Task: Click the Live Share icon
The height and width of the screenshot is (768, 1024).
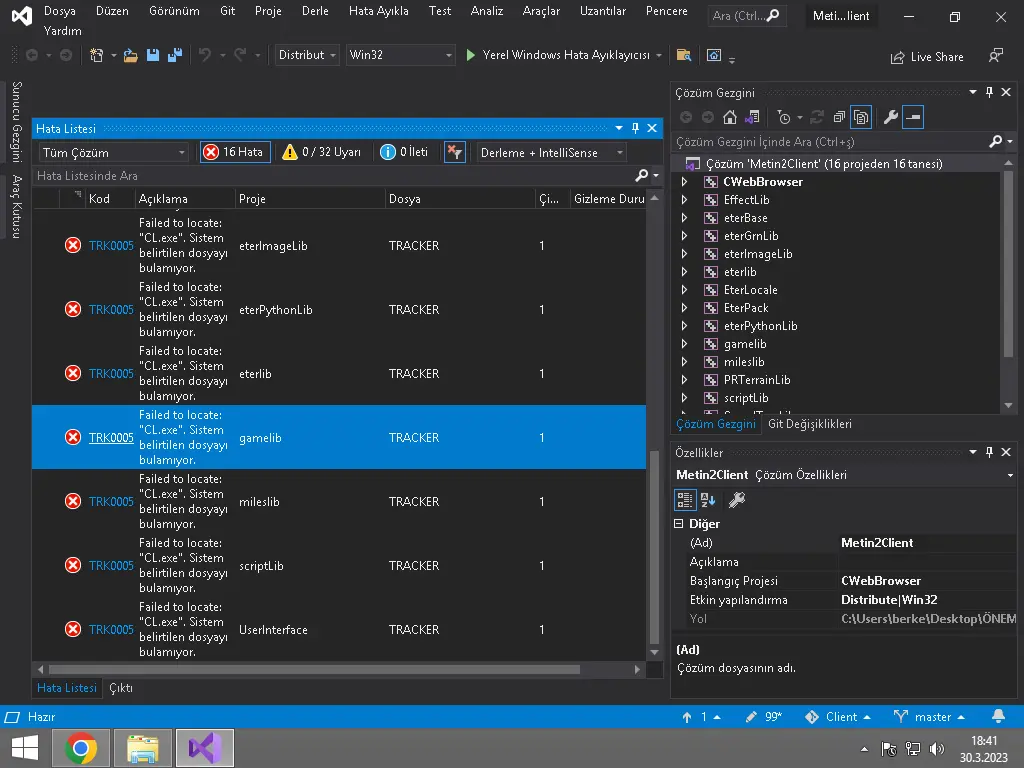Action: (x=897, y=57)
